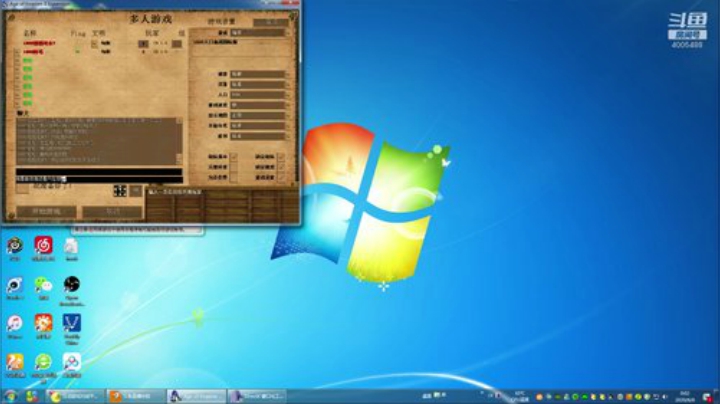
Task: Toggle the Lock Speed checkbox (锁定速度)
Action: 281,167
